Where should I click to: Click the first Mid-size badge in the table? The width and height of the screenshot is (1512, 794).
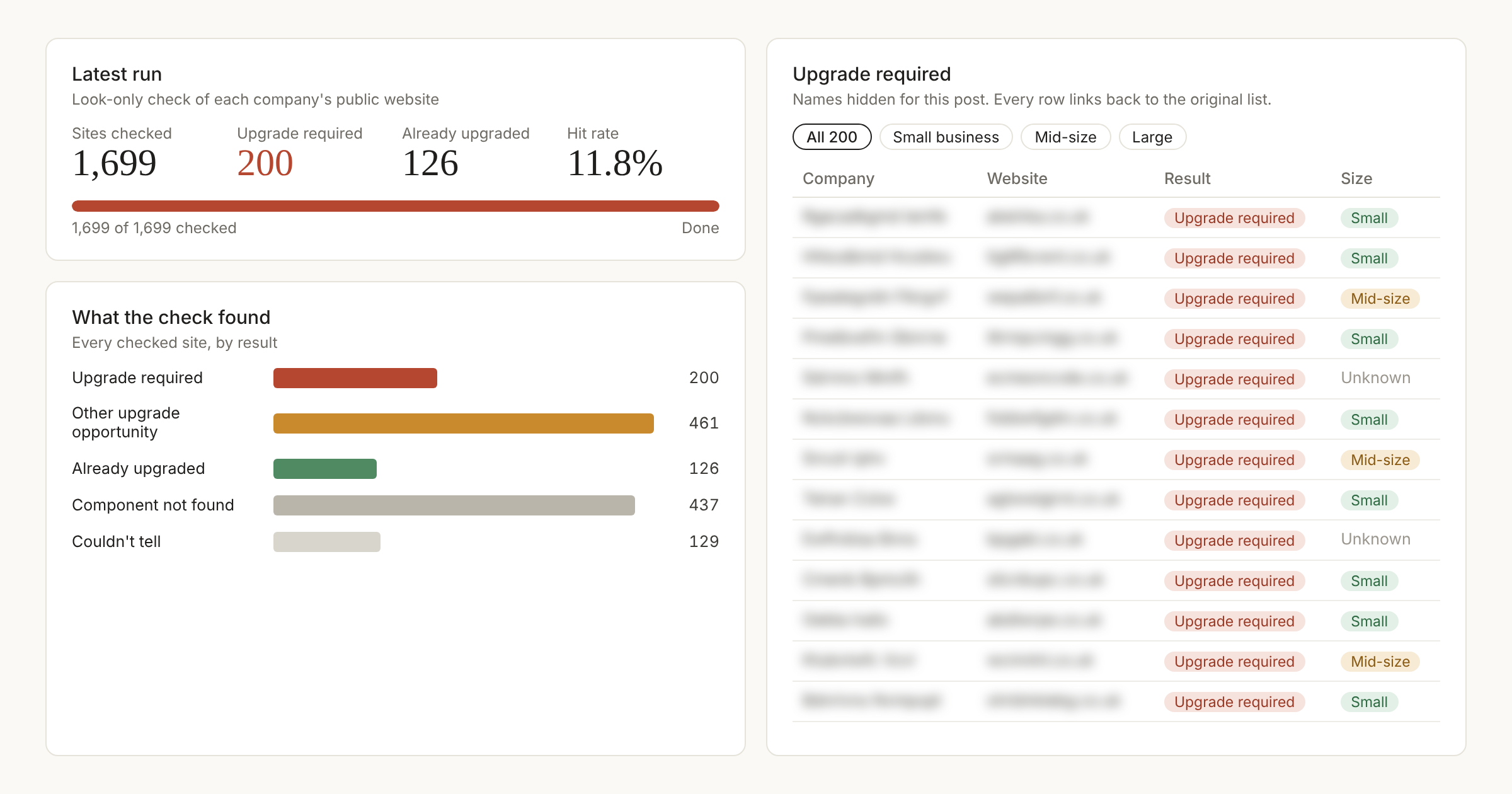pyautogui.click(x=1380, y=299)
